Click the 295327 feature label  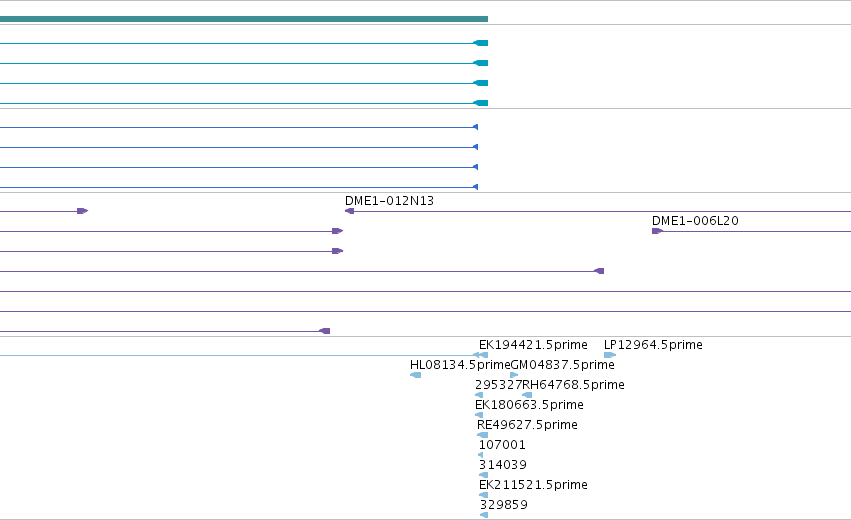click(498, 385)
